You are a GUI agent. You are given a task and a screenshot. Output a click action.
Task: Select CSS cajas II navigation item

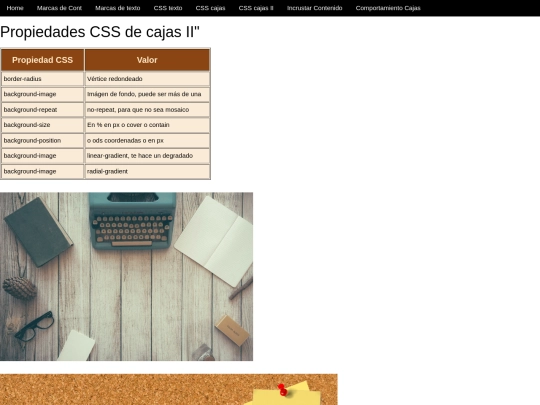[x=256, y=8]
